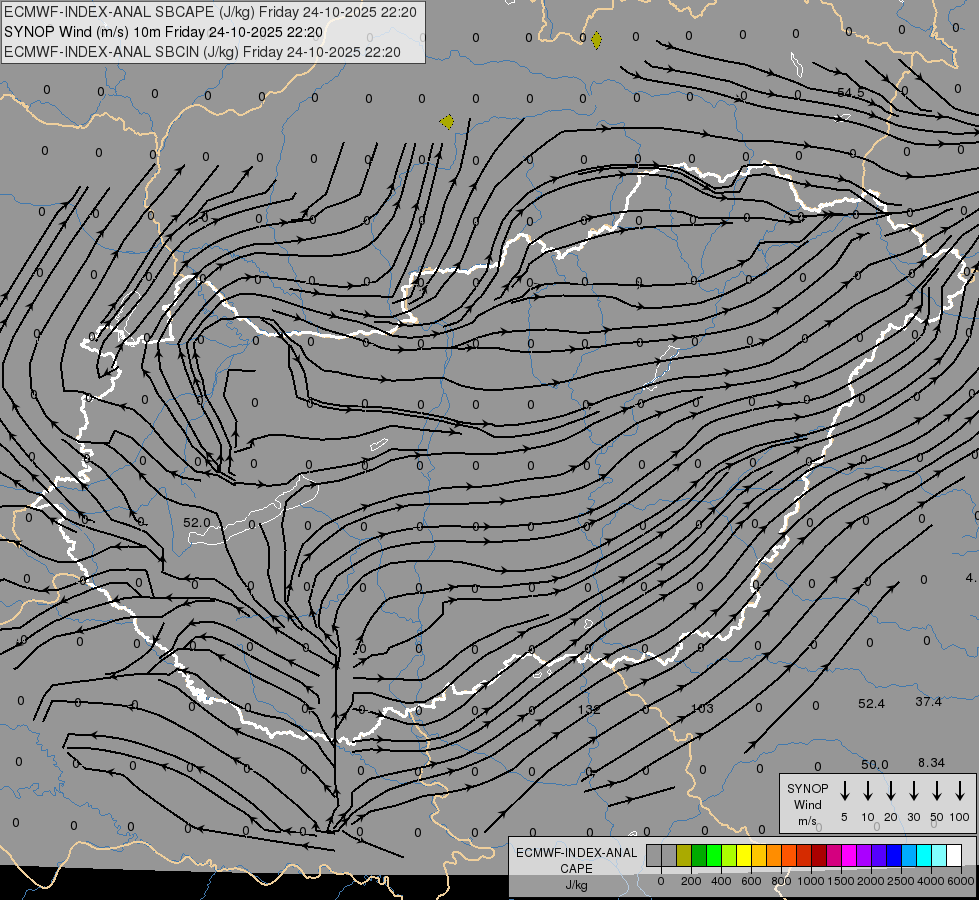979x900 pixels.
Task: Pick the white swatch ending the CAPE legend
Action: tap(953, 855)
